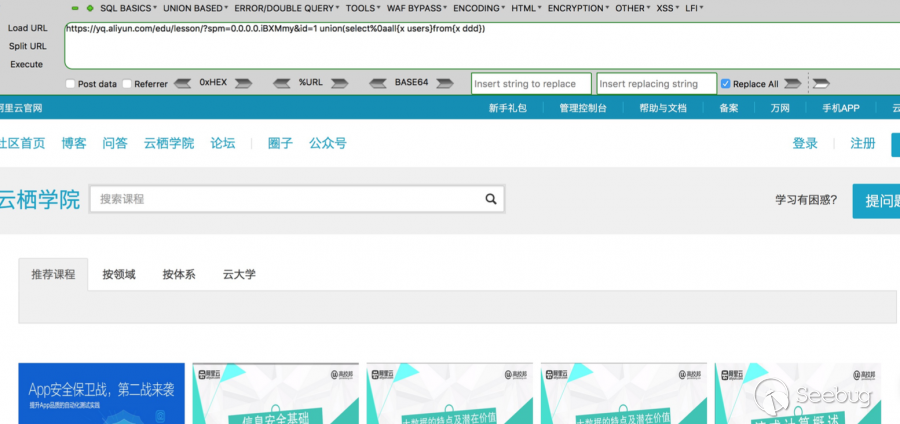Open 帮助与文档 in the top bar
Image resolution: width=900 pixels, height=424 pixels.
(x=663, y=108)
